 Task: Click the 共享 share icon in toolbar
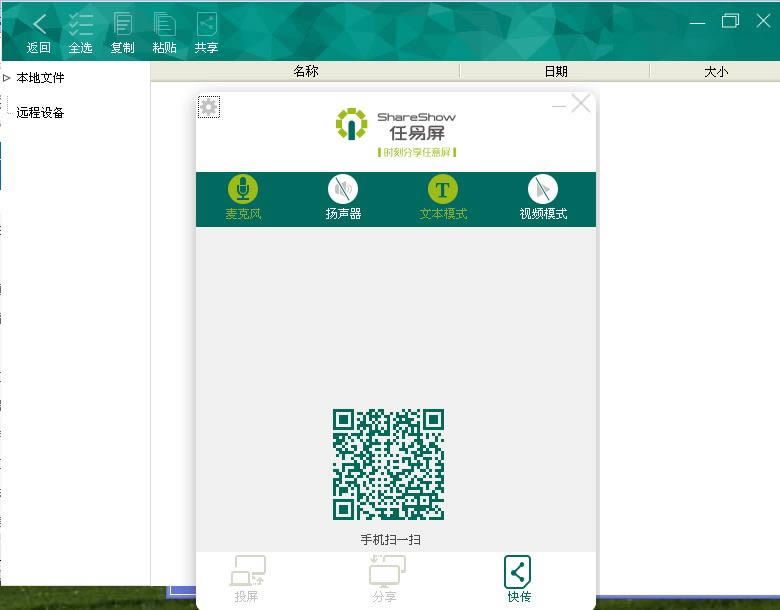206,25
